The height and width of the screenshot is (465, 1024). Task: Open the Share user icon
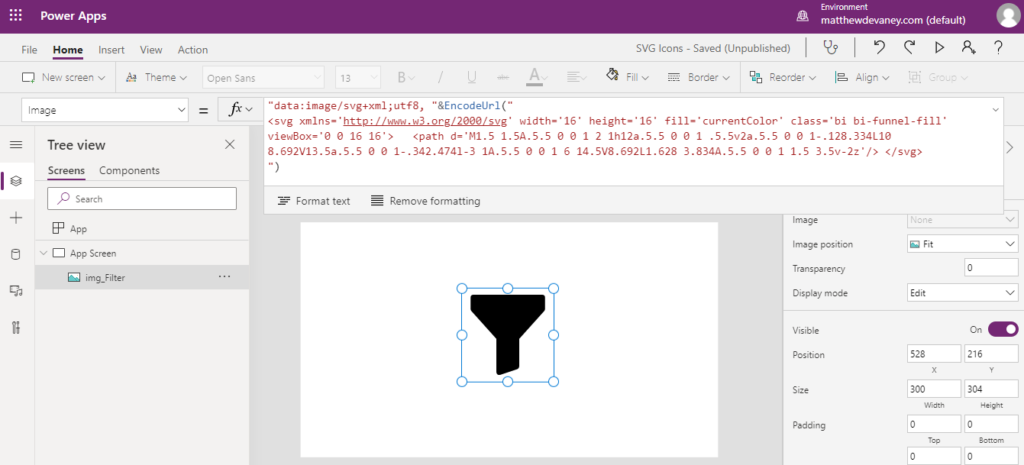pyautogui.click(x=968, y=48)
